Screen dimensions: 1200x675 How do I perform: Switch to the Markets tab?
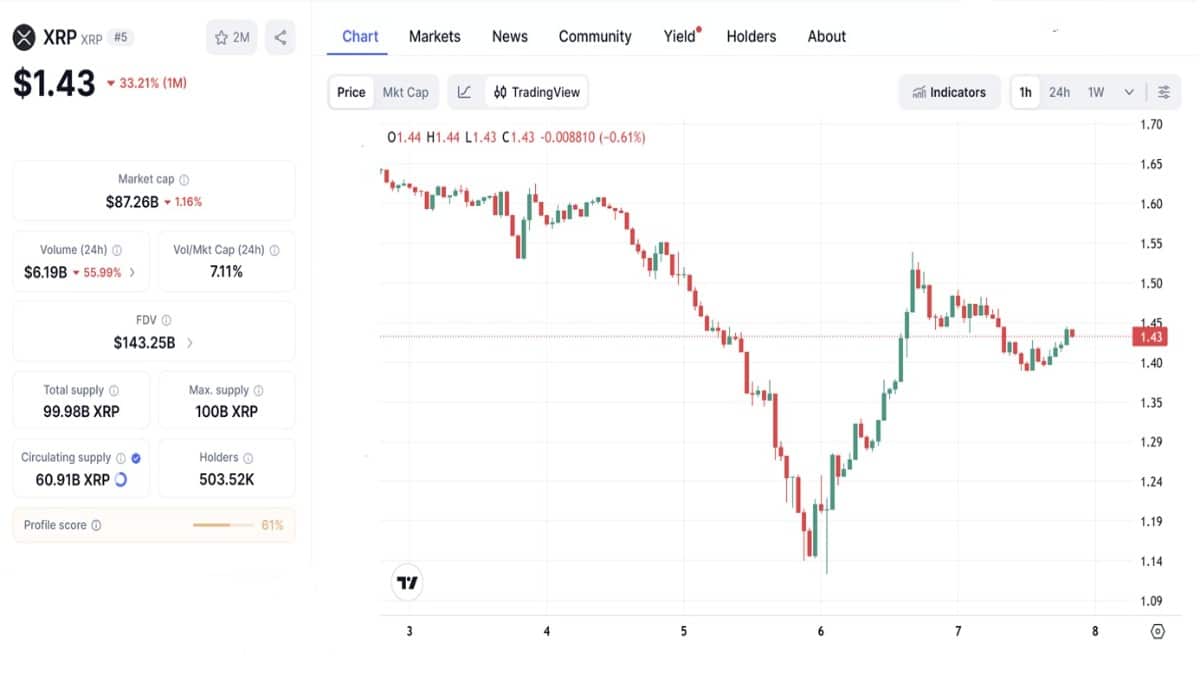coord(434,36)
